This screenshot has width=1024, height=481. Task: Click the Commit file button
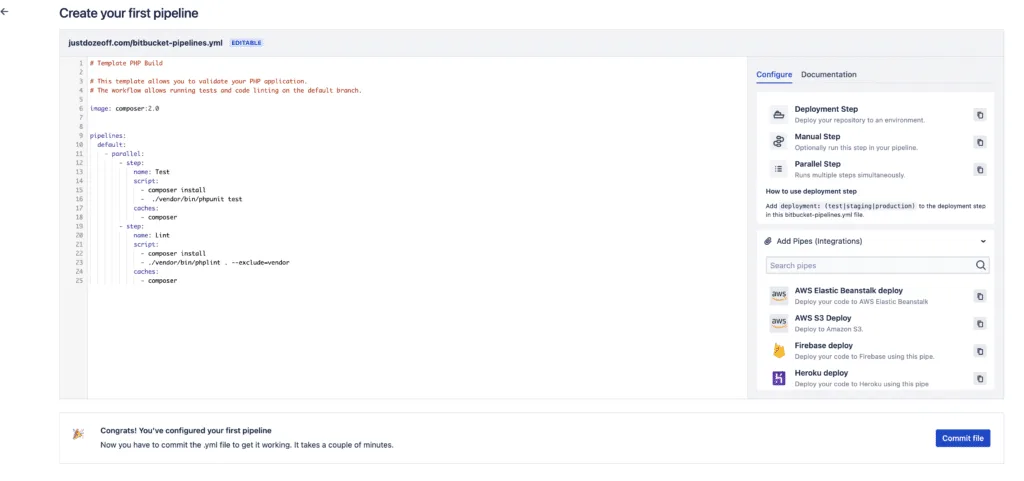[963, 438]
